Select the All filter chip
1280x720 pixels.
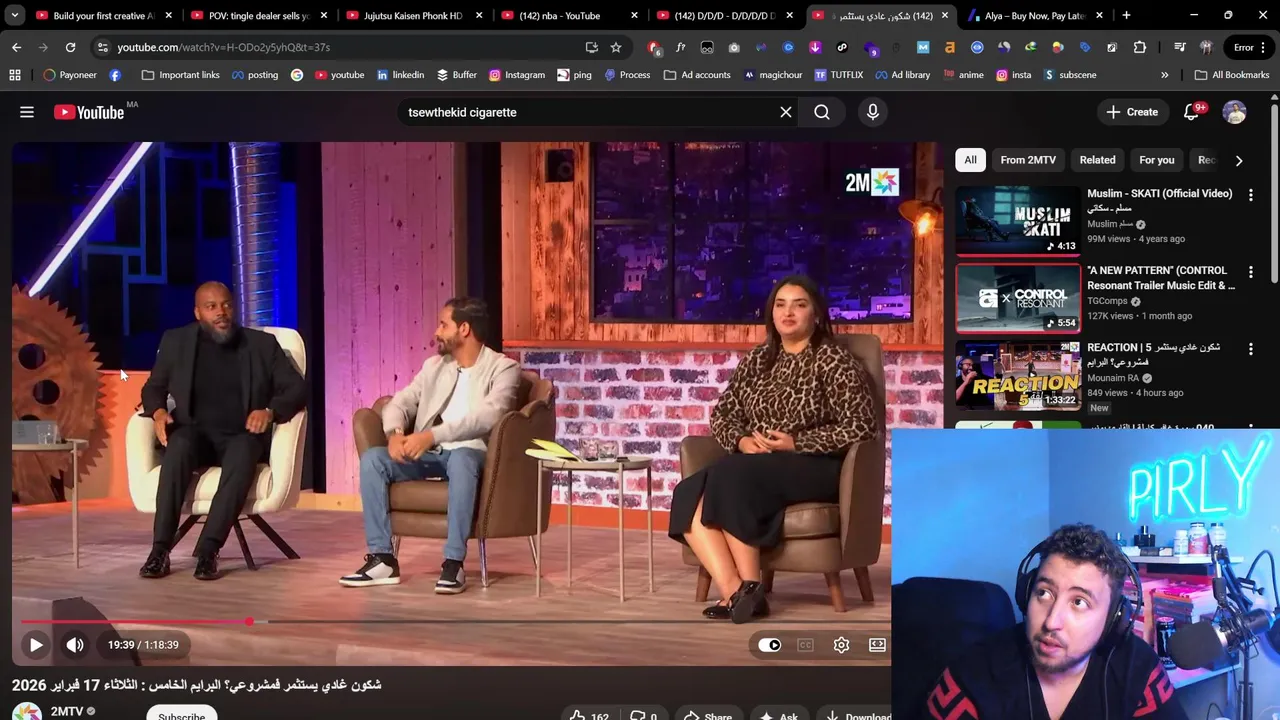click(x=970, y=160)
